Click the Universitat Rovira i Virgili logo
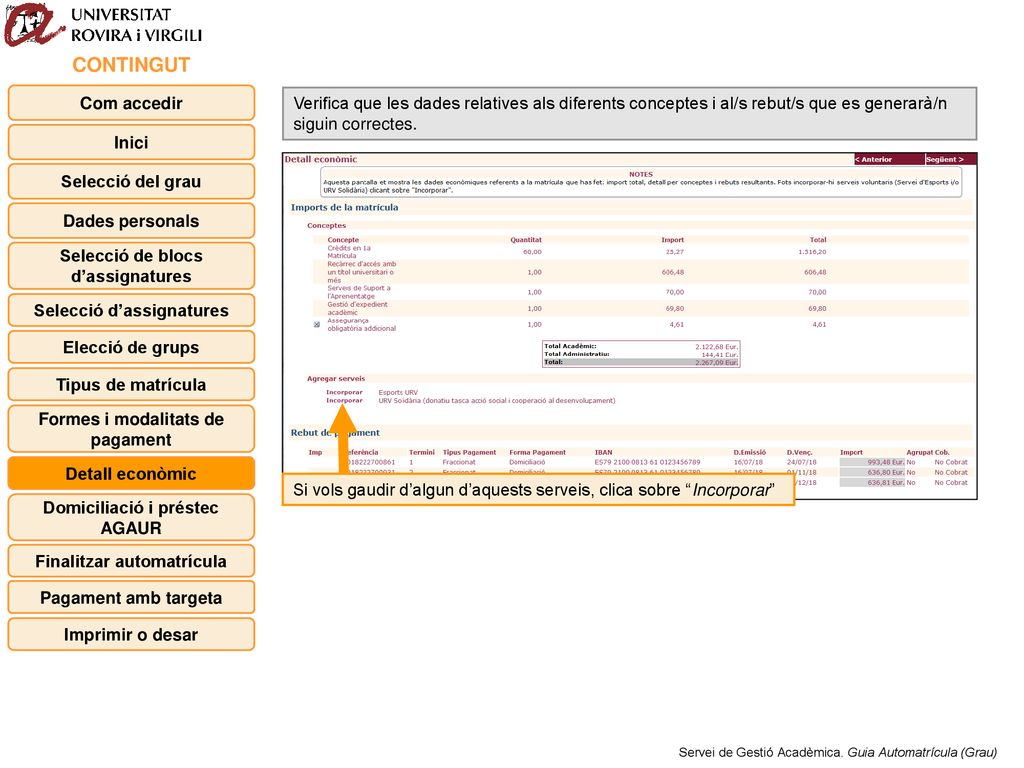The image size is (1024, 768). point(103,25)
